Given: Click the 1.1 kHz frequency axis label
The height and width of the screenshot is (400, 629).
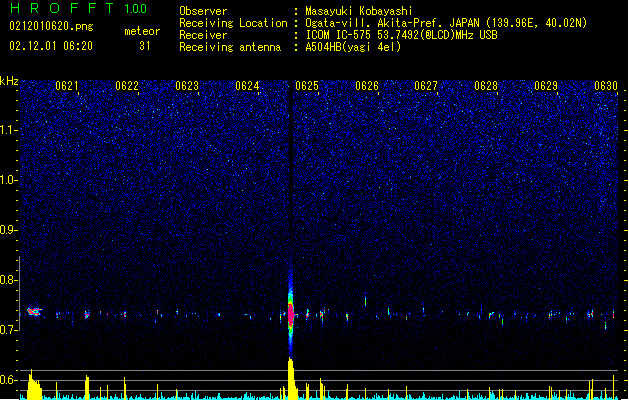Looking at the screenshot, I should click(x=8, y=130).
